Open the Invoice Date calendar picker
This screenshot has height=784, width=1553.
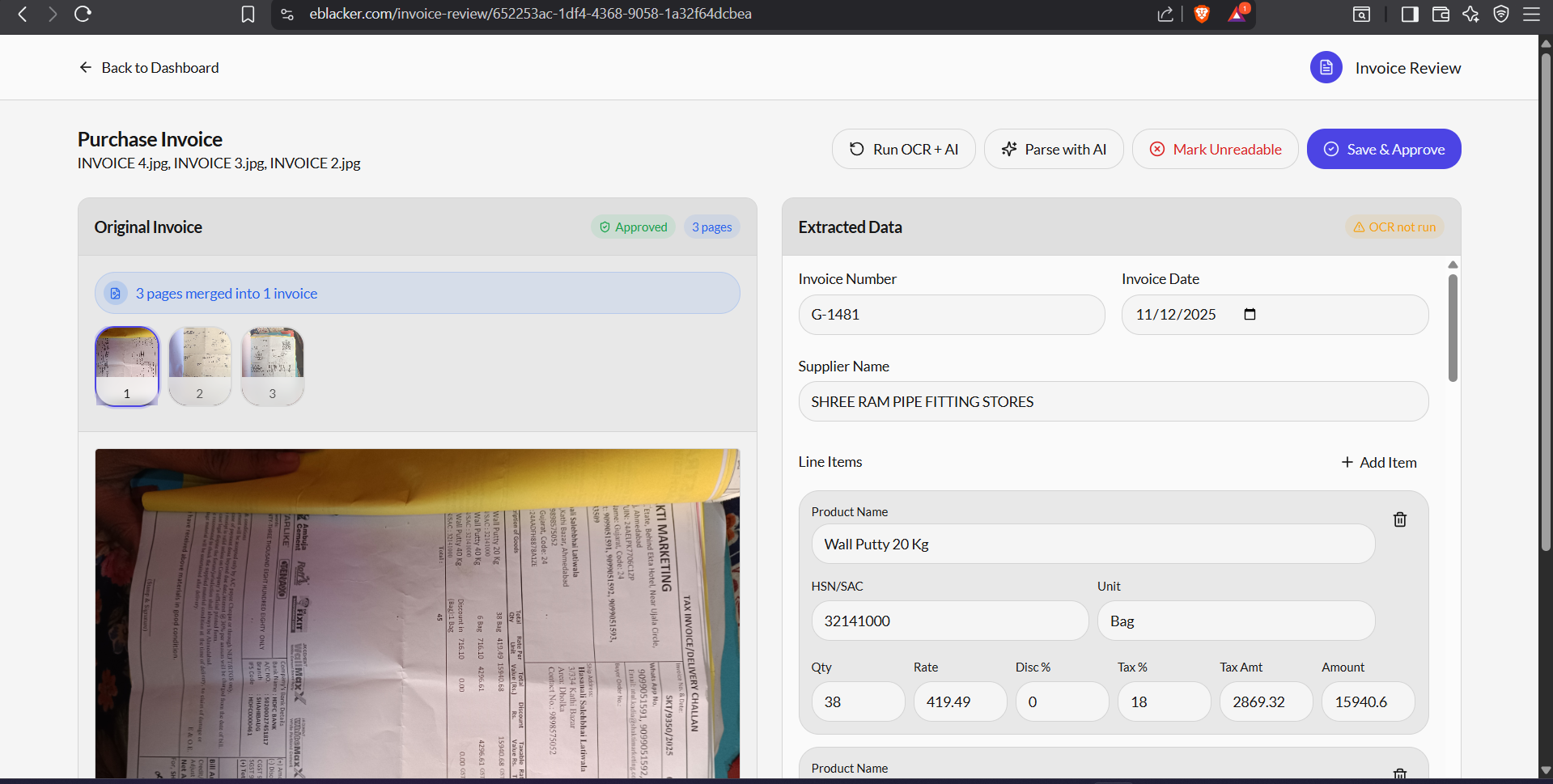(1250, 314)
